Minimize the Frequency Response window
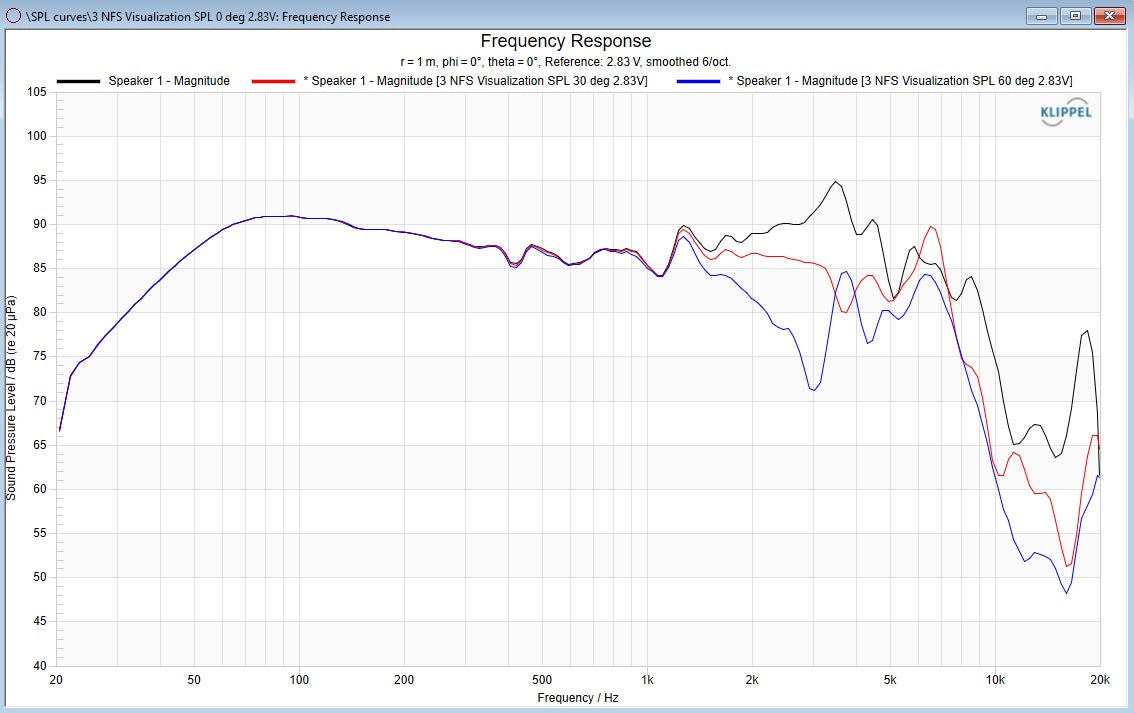Screen dimensions: 1134x713 (x=1044, y=16)
